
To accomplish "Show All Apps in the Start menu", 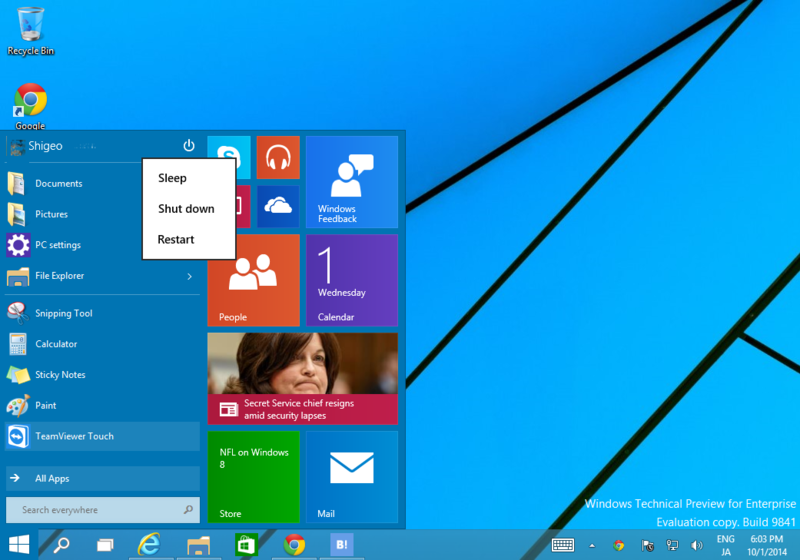I will pyautogui.click(x=103, y=478).
